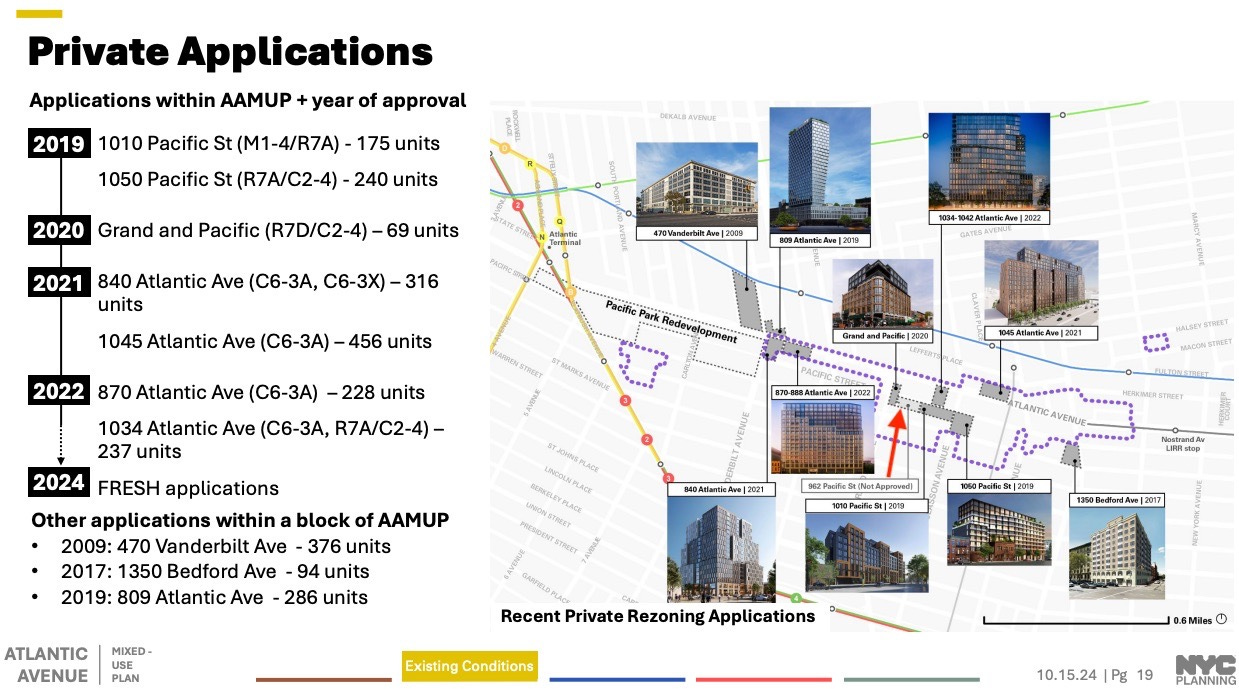Click the red section bar in footer

pos(763,680)
